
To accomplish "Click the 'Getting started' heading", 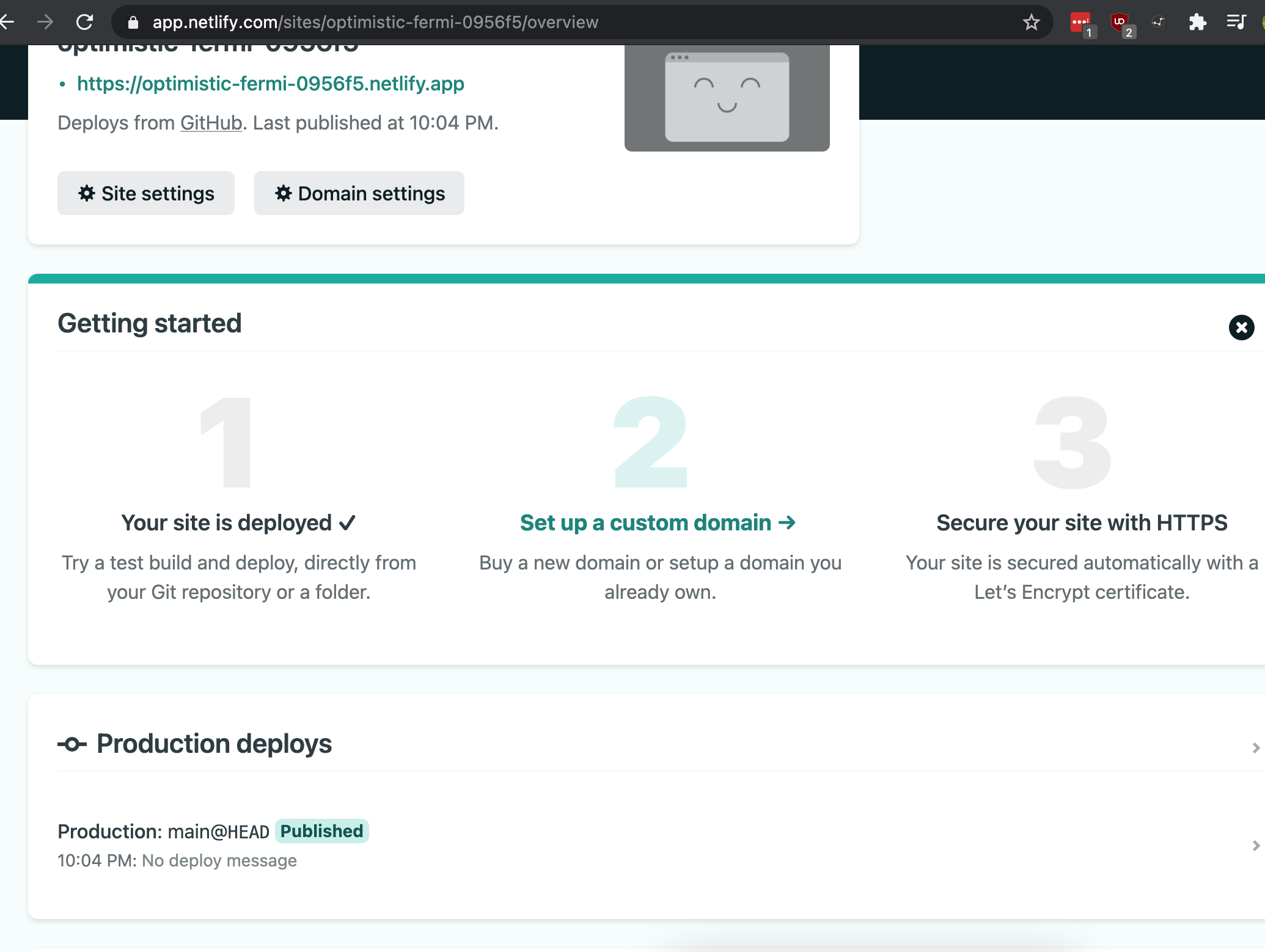I will pyautogui.click(x=150, y=323).
